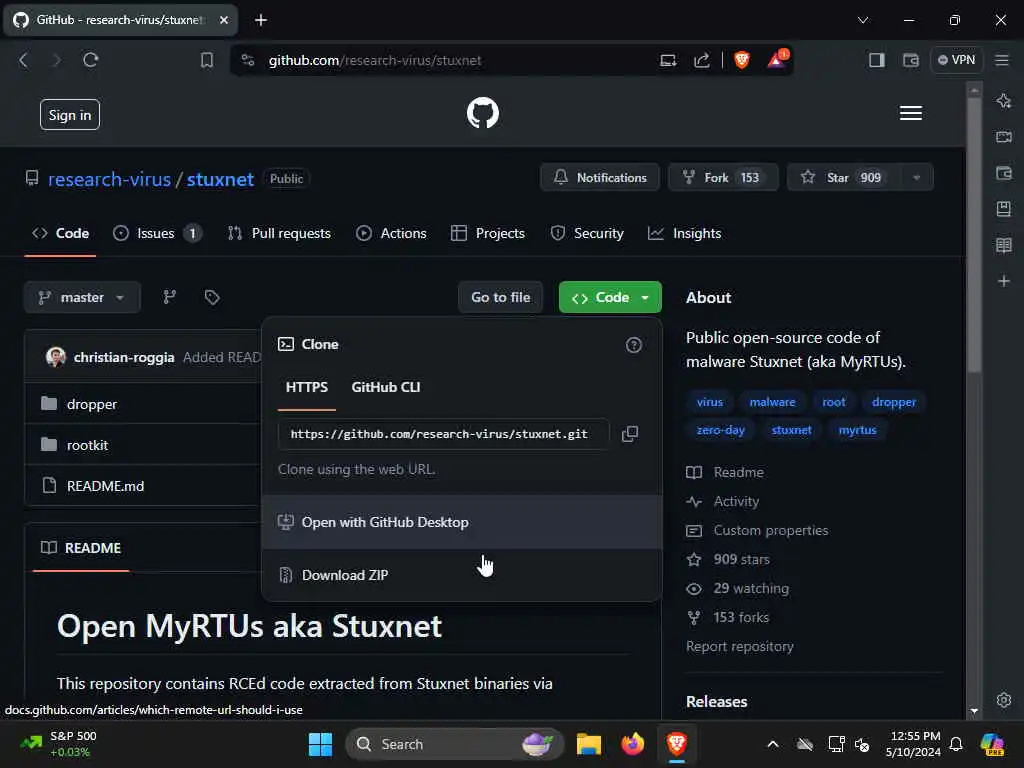Open the dropper folder
Image resolution: width=1024 pixels, height=768 pixels.
(x=92, y=404)
